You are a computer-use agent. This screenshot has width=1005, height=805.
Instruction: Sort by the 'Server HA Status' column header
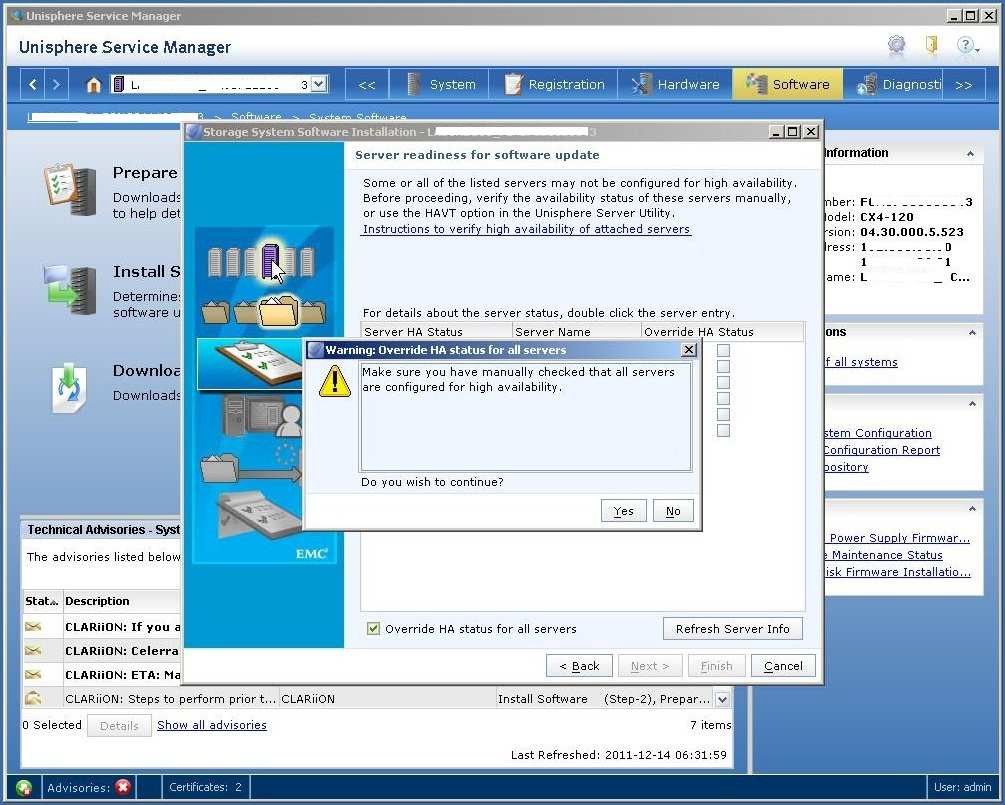436,331
